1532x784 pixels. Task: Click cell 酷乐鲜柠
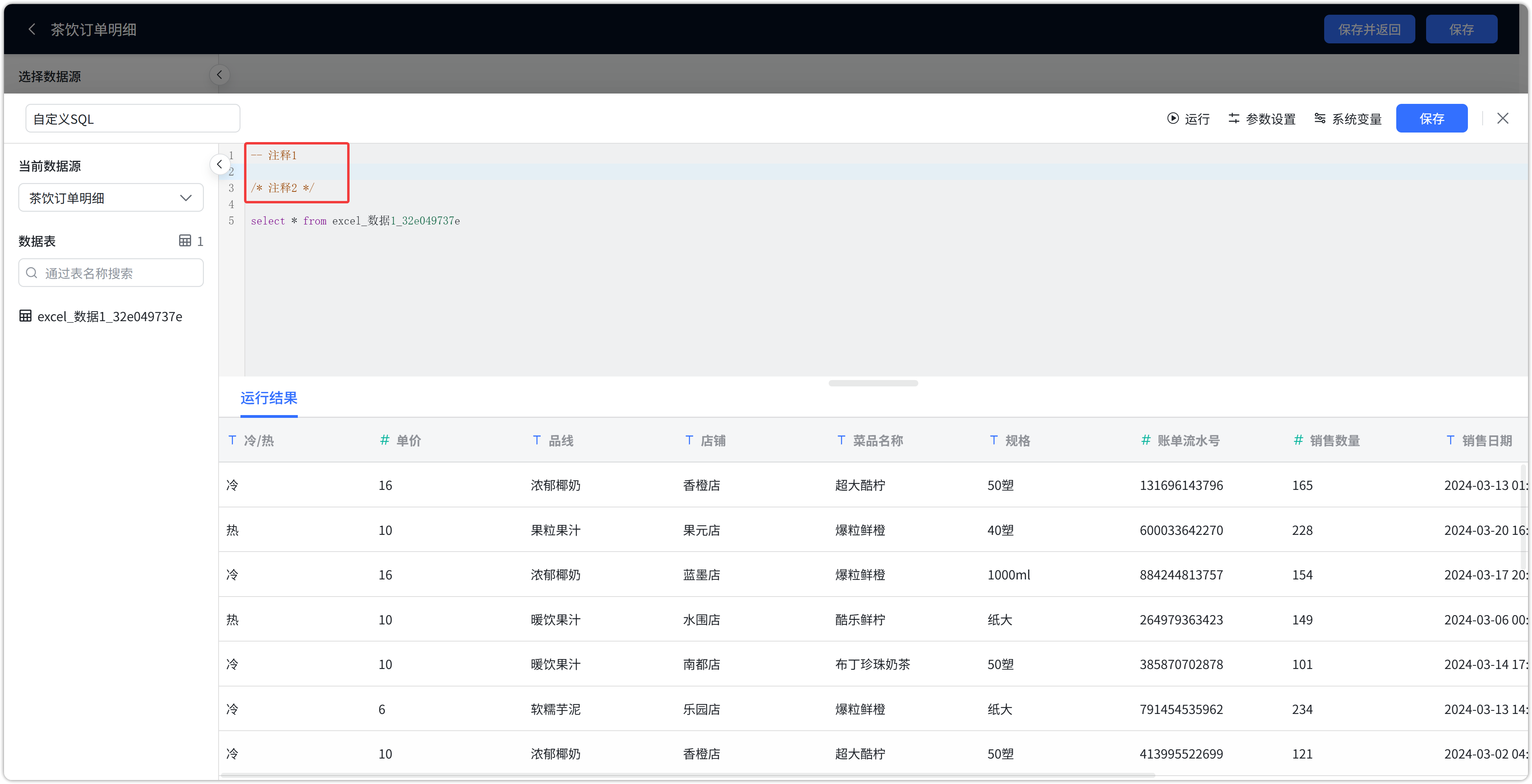860,619
